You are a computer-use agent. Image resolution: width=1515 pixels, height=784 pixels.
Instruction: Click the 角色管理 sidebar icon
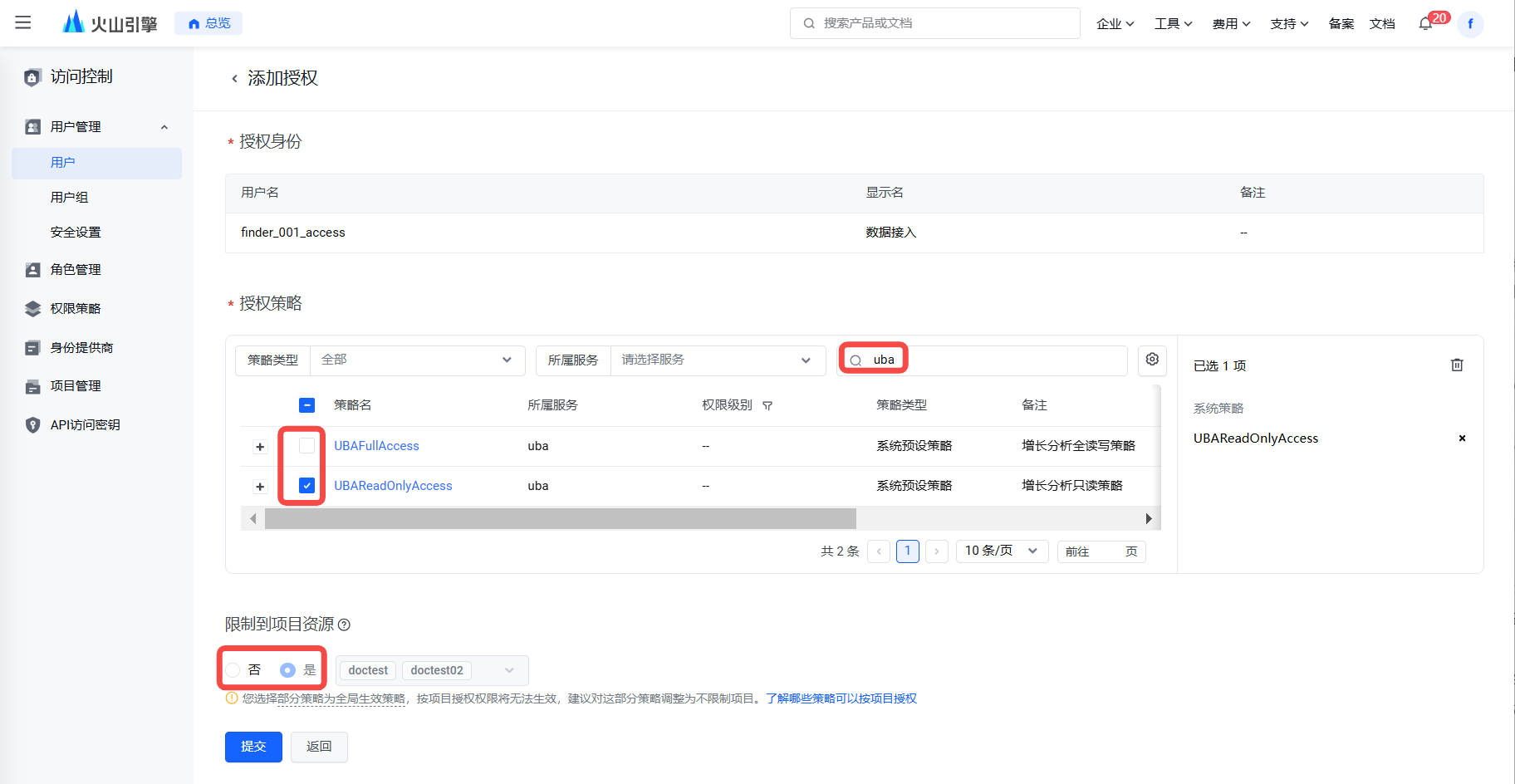32,270
